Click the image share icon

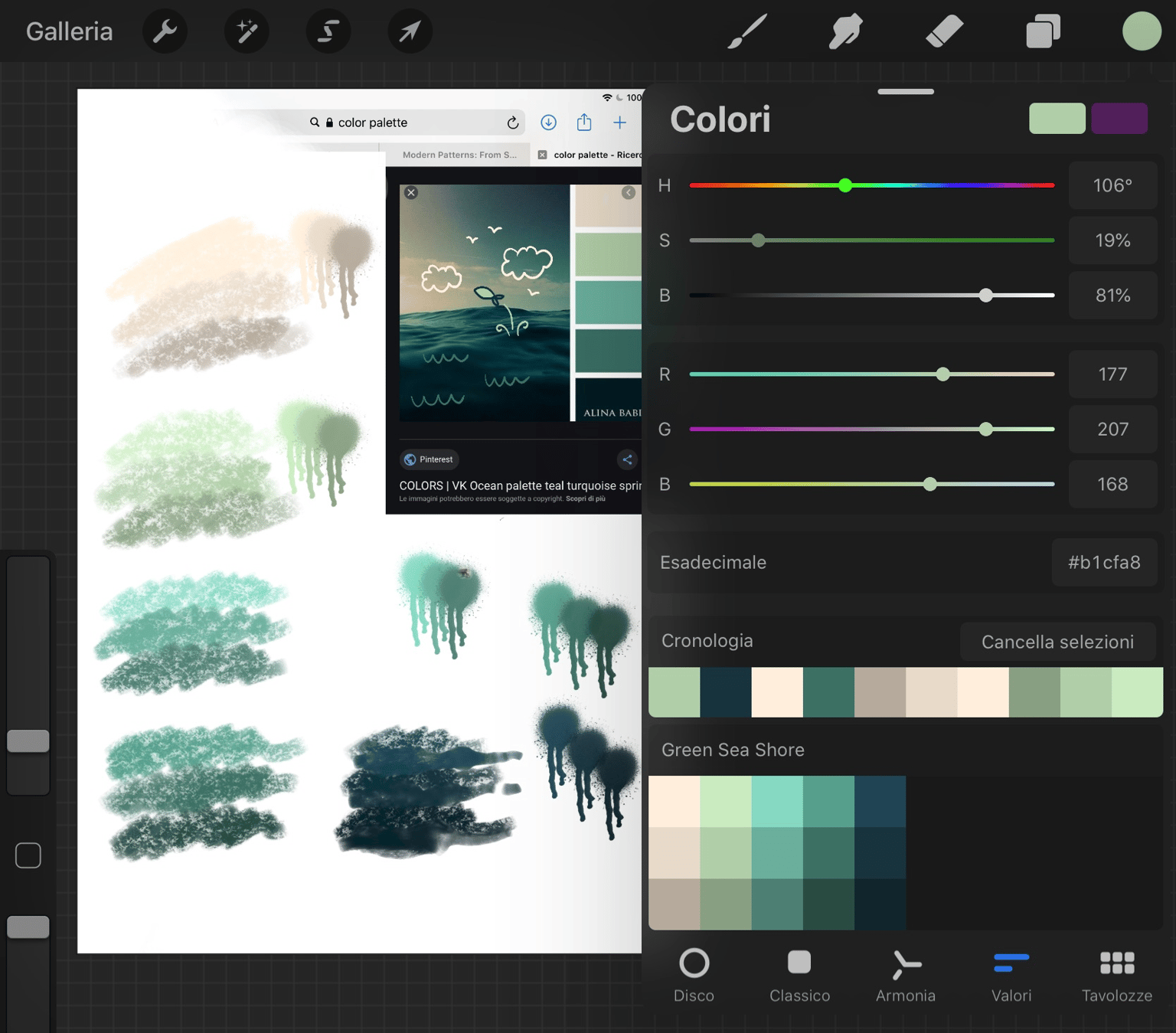[627, 459]
